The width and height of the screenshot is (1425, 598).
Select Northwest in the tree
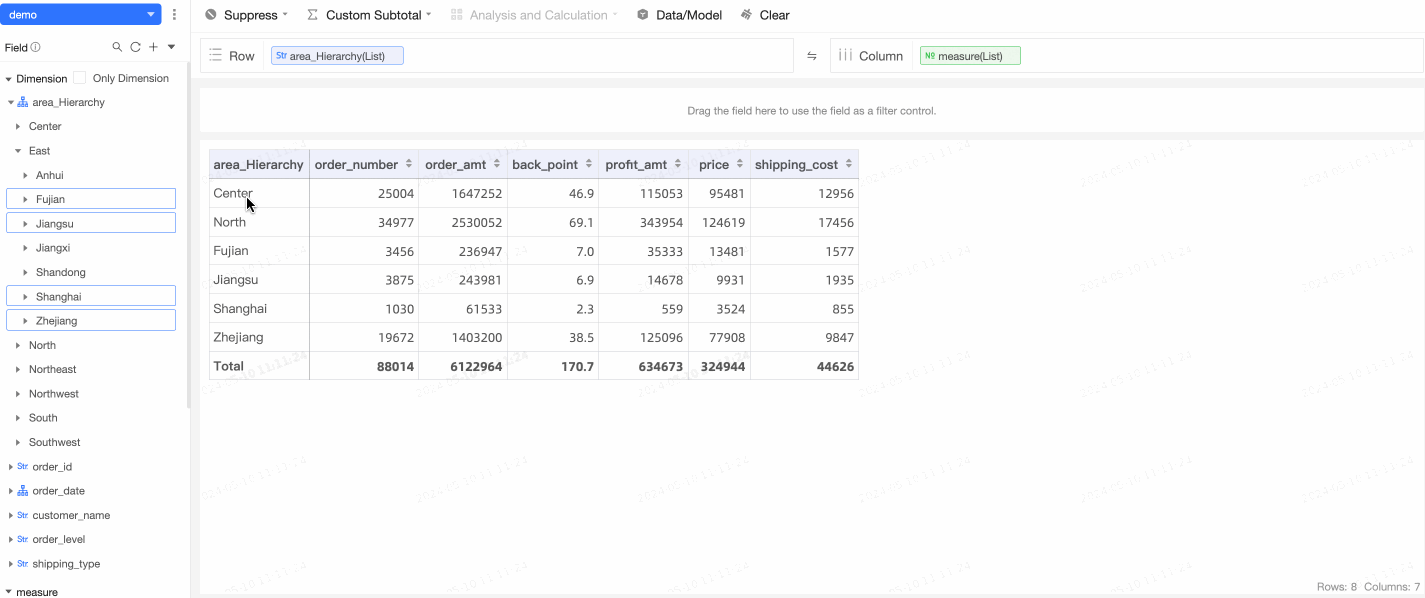(x=53, y=394)
